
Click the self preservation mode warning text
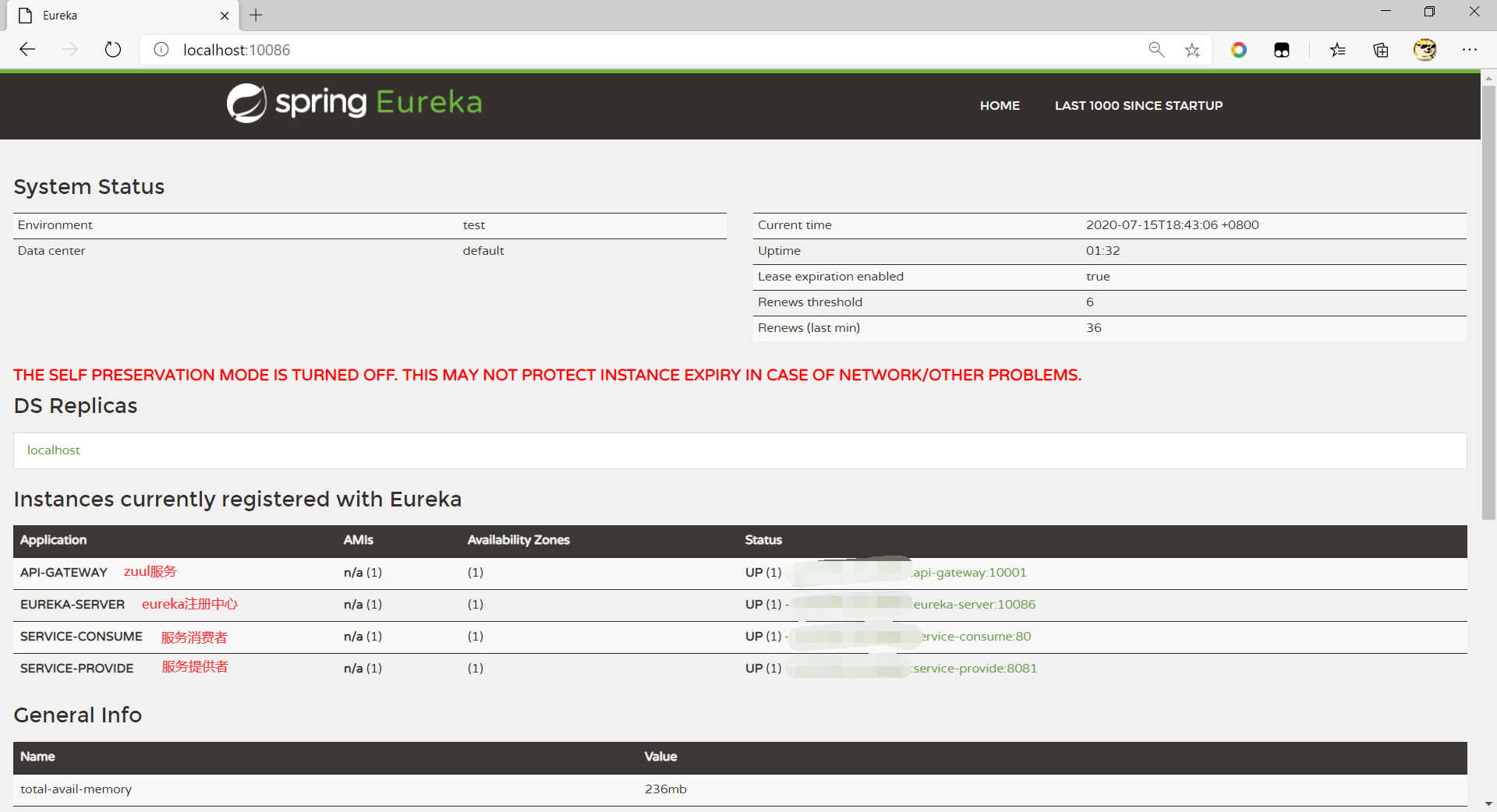point(547,375)
